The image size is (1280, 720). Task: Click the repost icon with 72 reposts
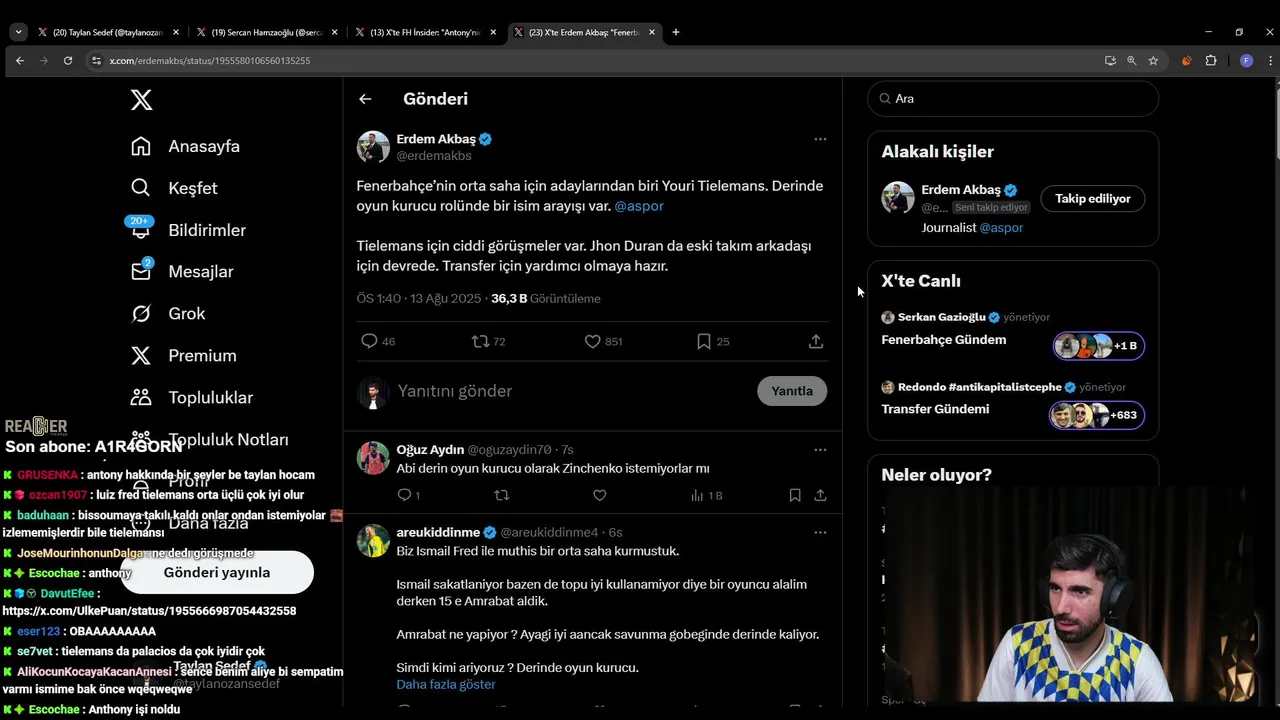489,341
